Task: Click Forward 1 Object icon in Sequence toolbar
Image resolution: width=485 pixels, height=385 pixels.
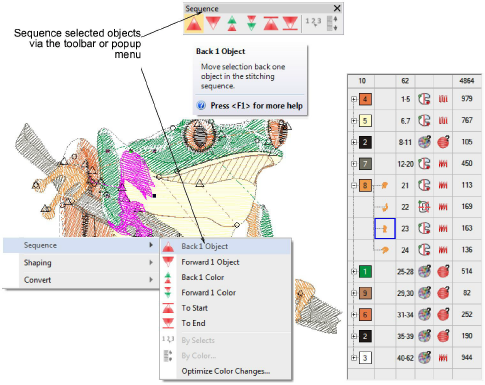Action: coord(213,24)
